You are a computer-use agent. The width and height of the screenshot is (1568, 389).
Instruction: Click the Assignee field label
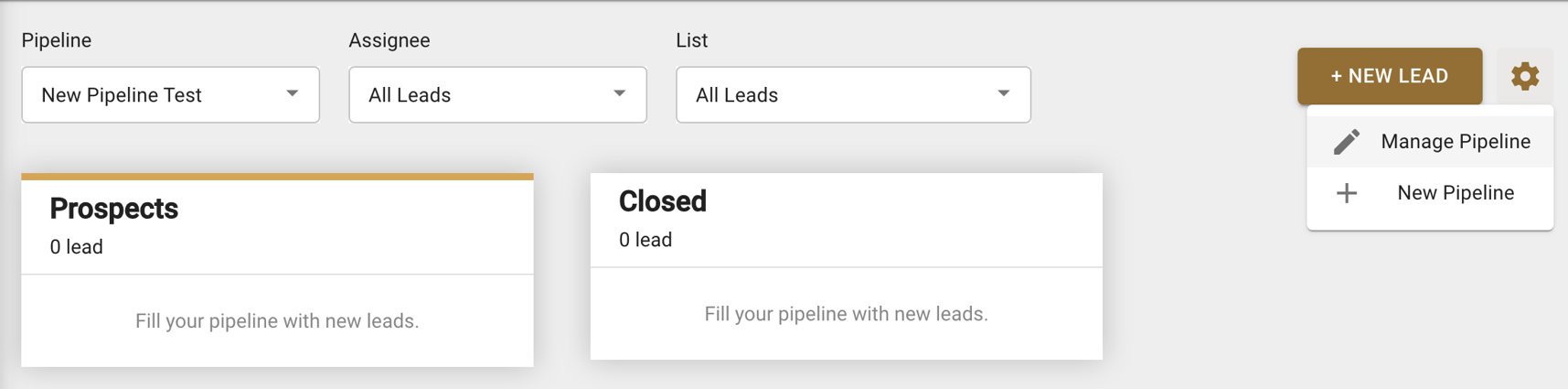tap(389, 40)
